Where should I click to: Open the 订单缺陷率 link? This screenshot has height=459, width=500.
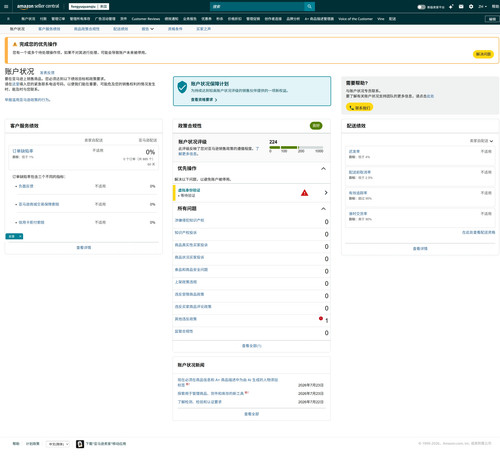pyautogui.click(x=23, y=151)
